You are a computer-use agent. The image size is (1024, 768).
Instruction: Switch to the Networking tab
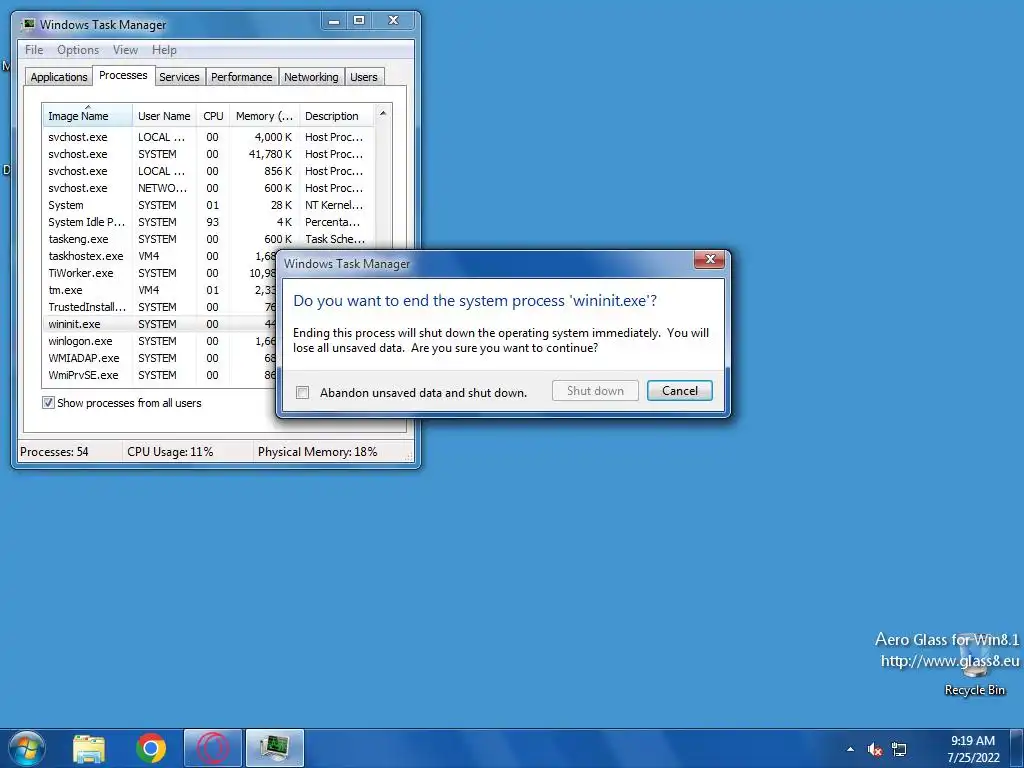point(311,77)
